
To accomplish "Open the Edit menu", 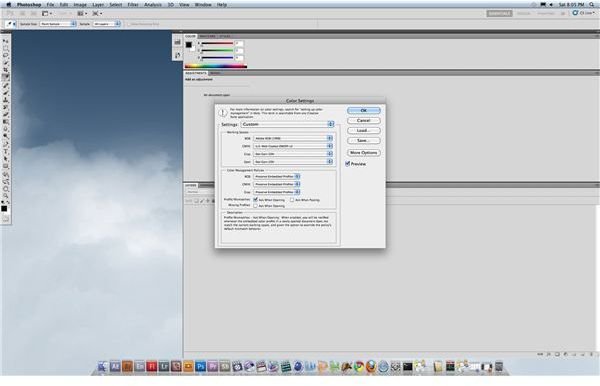I will click(x=64, y=5).
